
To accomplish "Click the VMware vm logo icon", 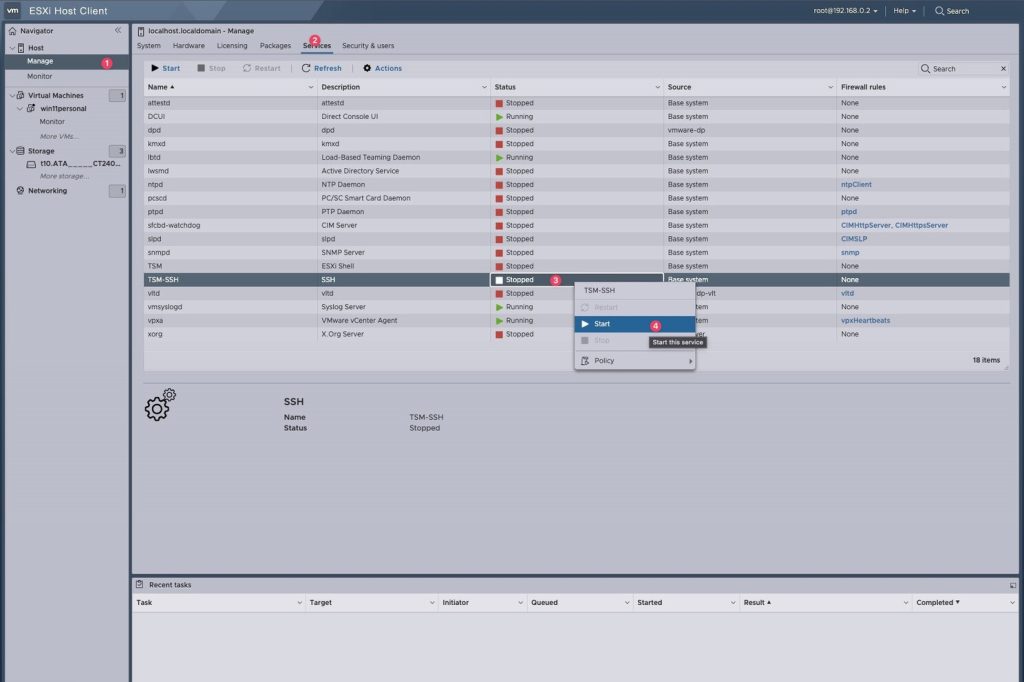I will coord(12,10).
